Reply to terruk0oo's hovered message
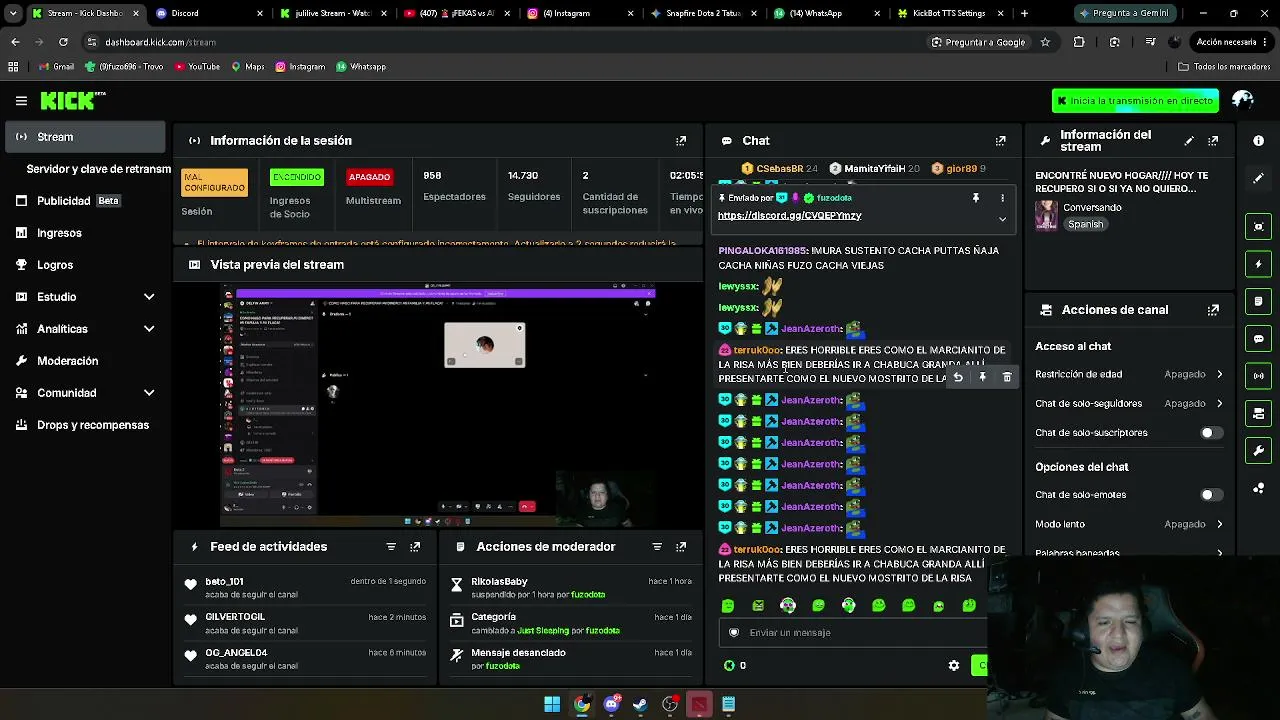1280x720 pixels. [958, 377]
